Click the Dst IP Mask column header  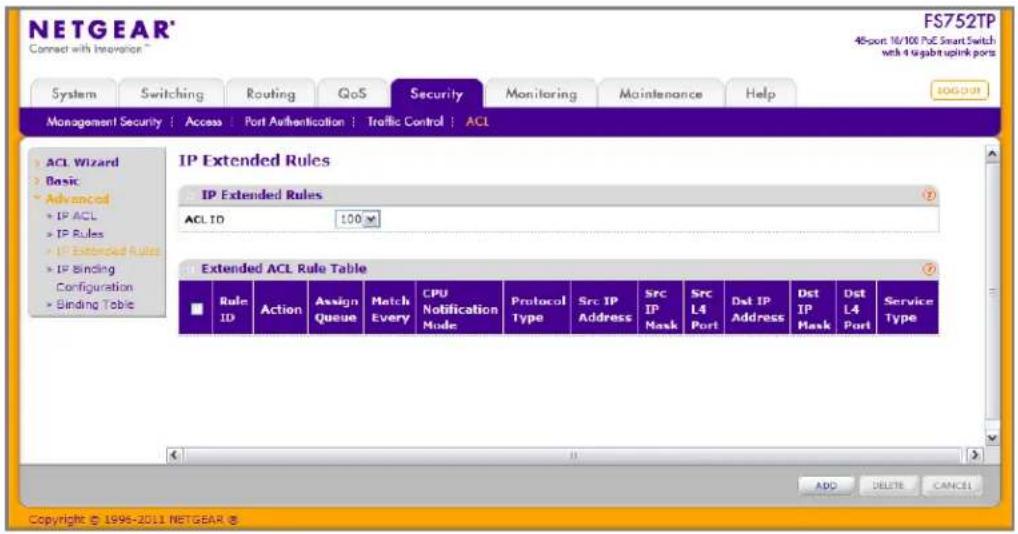[813, 308]
